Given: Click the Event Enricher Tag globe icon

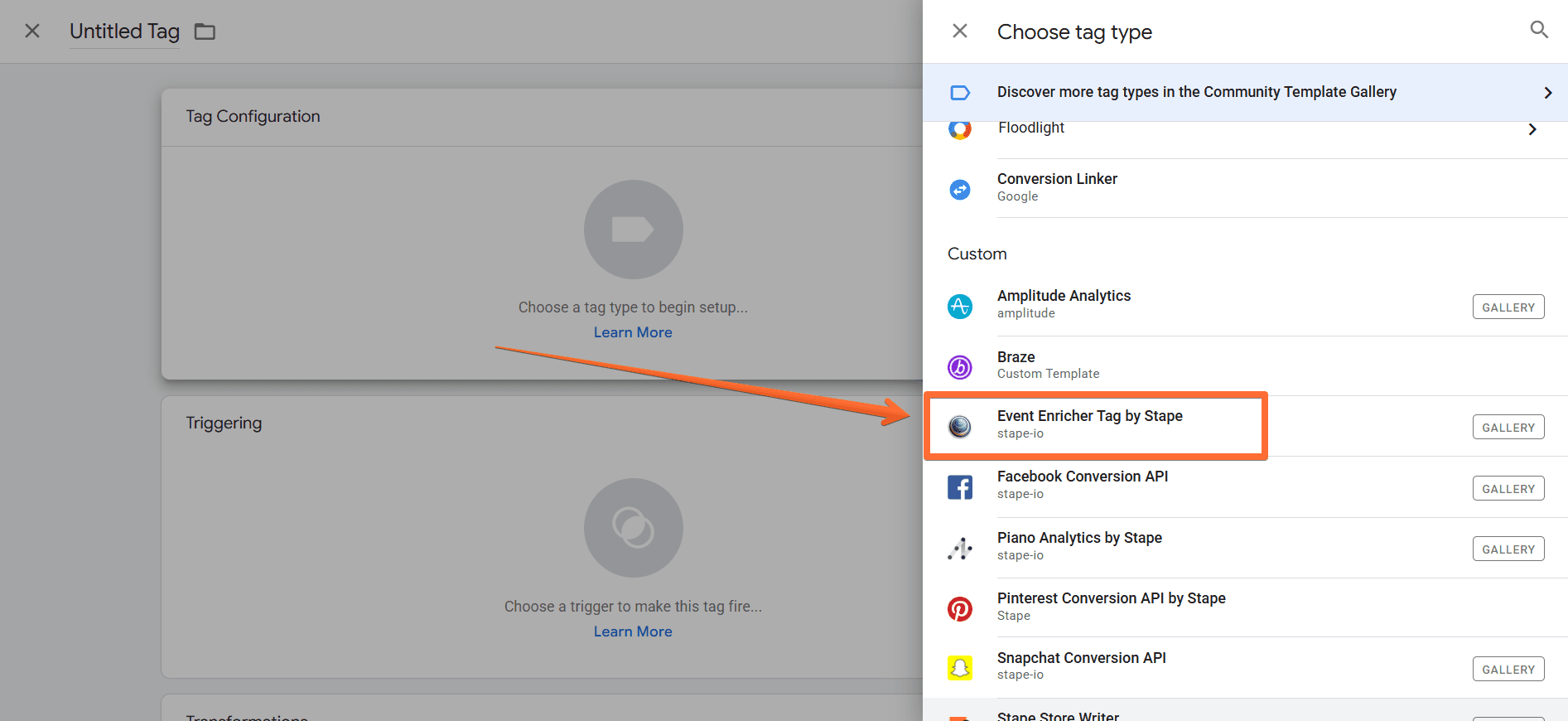Looking at the screenshot, I should click(960, 427).
